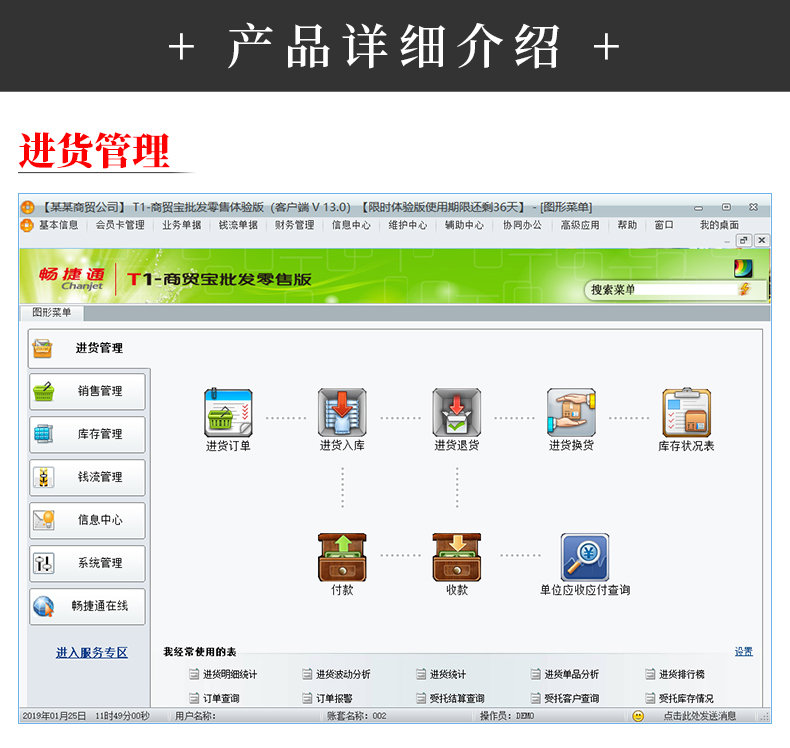Open the 进货明细统计 report
This screenshot has height=748, width=790.
click(x=229, y=675)
